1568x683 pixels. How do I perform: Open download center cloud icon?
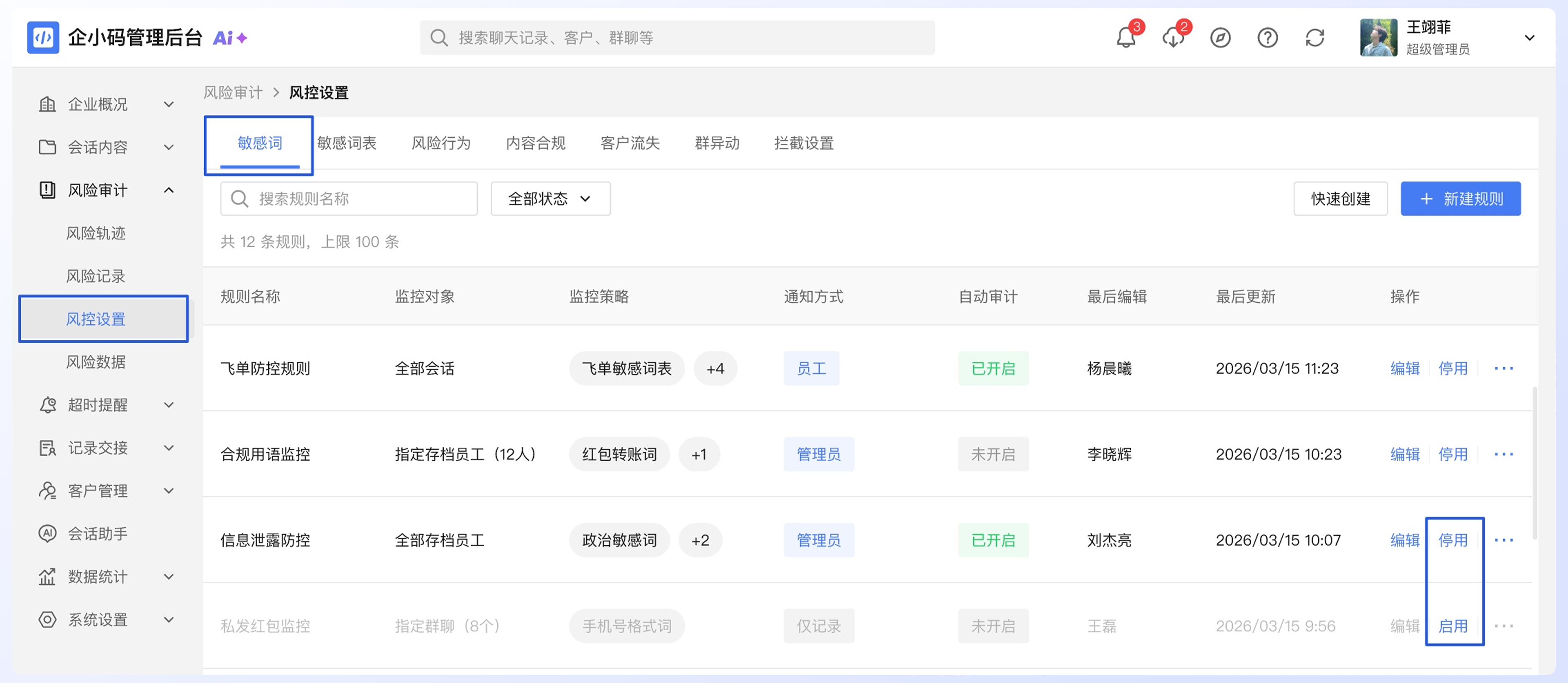click(1173, 38)
